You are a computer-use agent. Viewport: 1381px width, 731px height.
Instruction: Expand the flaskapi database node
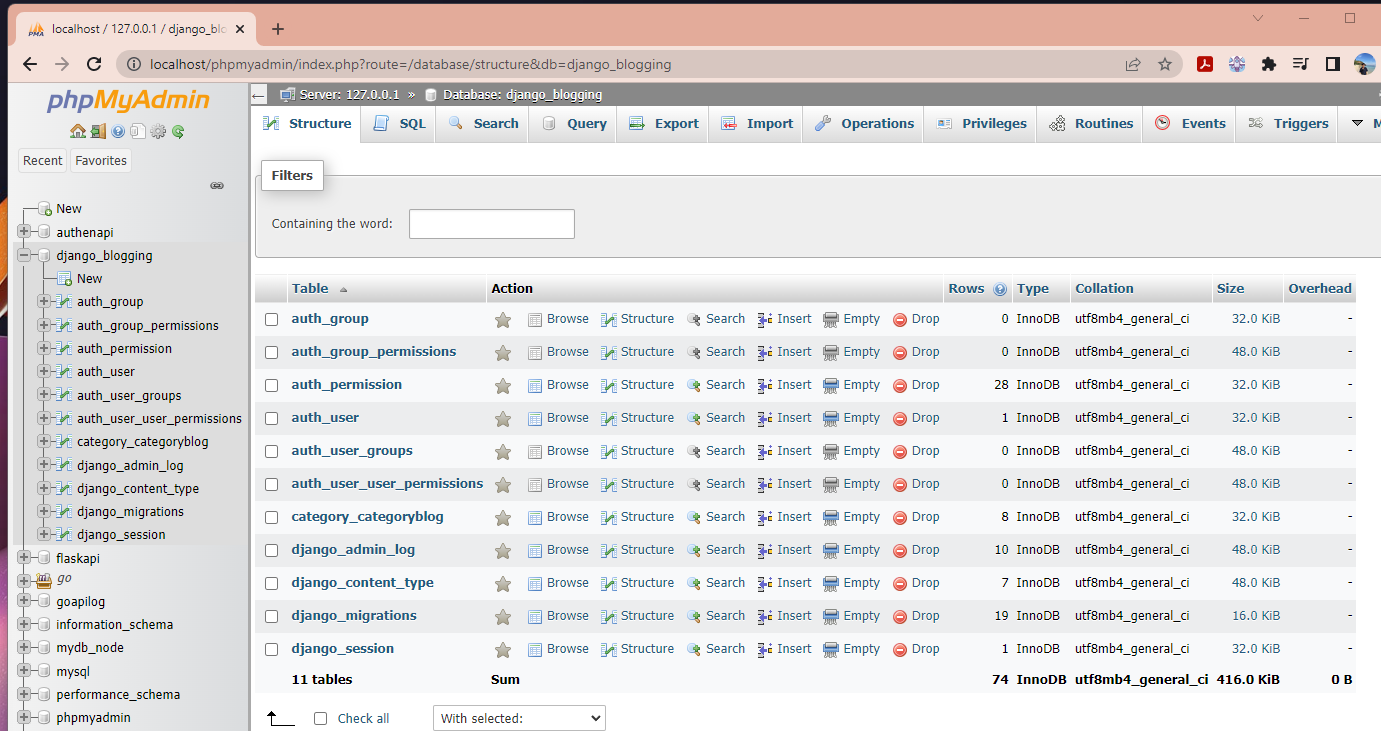coord(24,558)
